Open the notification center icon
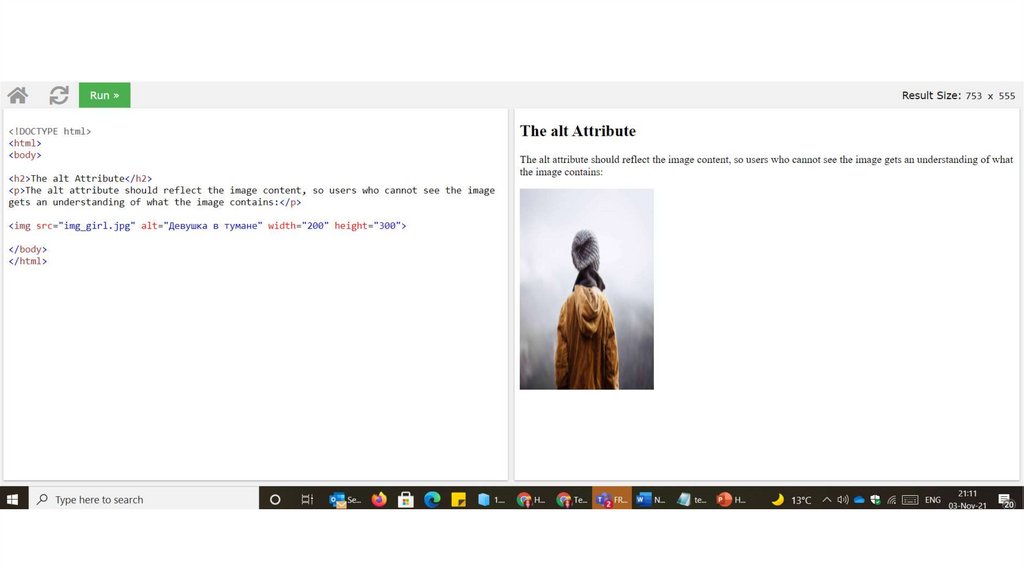 coord(1008,499)
